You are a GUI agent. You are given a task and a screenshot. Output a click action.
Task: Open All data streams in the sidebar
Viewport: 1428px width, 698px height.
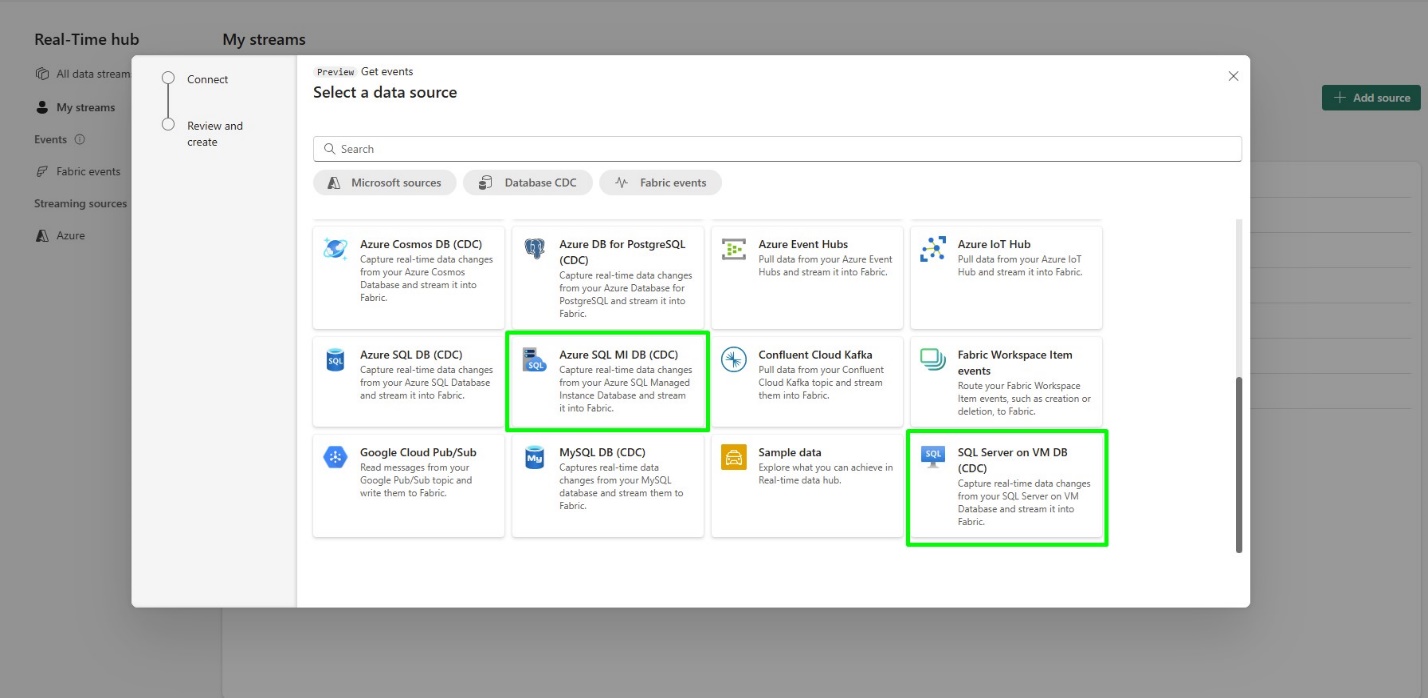pyautogui.click(x=82, y=74)
